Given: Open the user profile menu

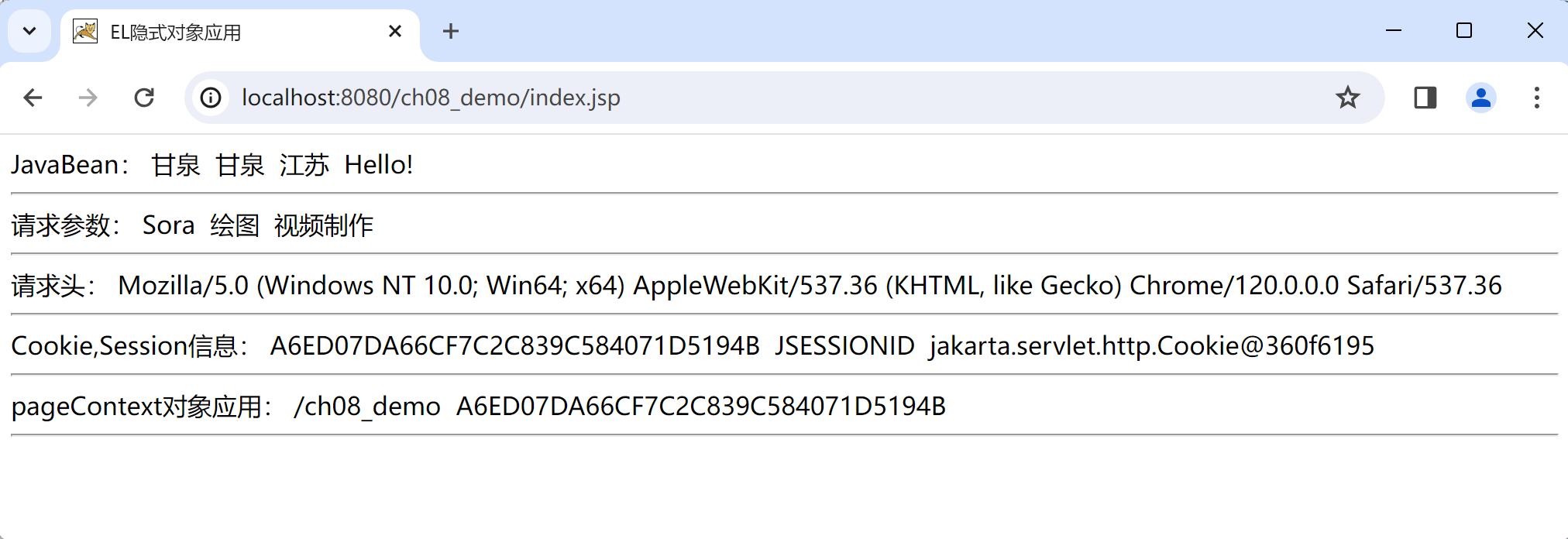Looking at the screenshot, I should (x=1480, y=98).
